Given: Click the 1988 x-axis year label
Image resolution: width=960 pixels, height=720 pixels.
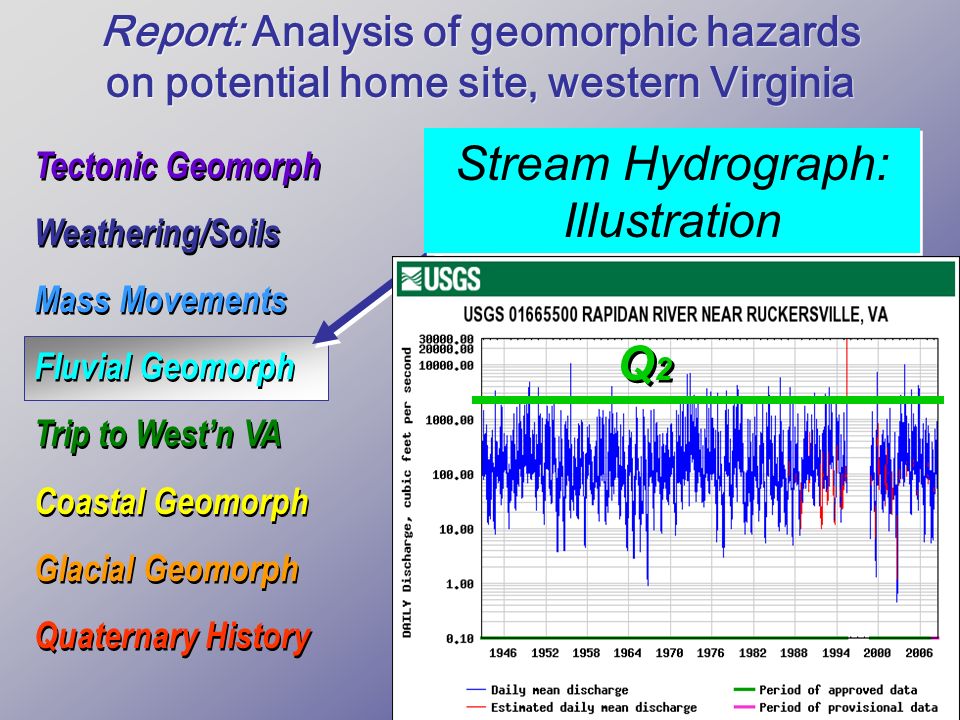Looking at the screenshot, I should (794, 653).
